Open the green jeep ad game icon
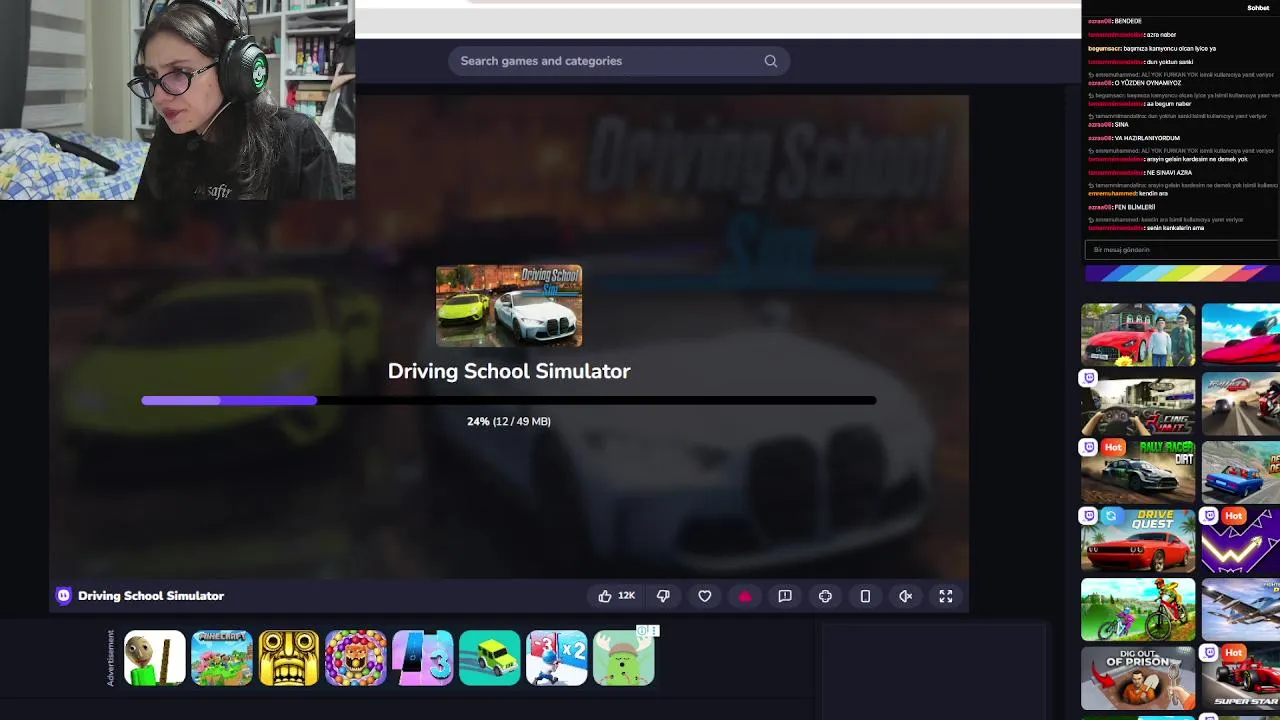1280x720 pixels. coord(490,658)
